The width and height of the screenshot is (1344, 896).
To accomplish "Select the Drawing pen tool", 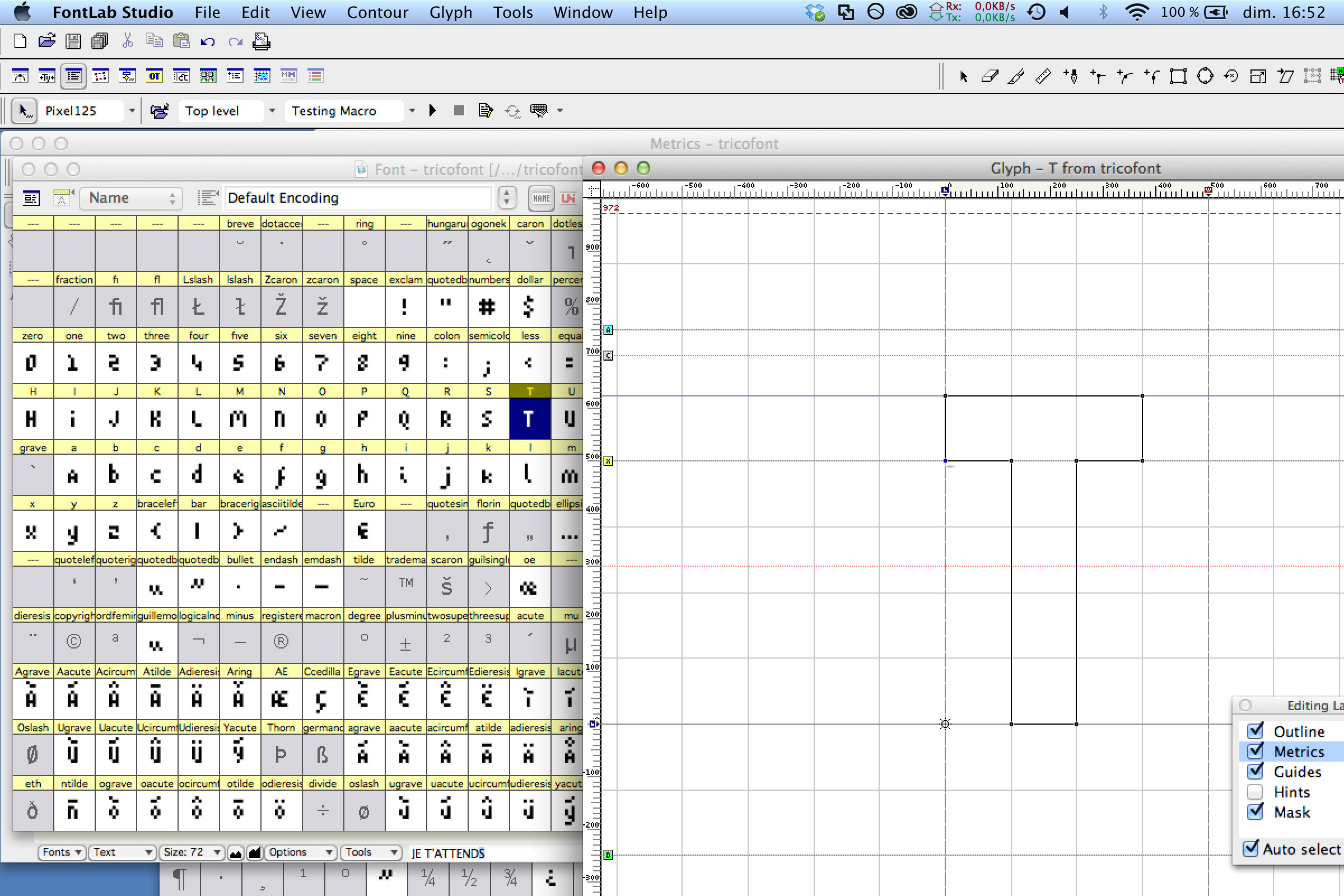I will (1071, 76).
